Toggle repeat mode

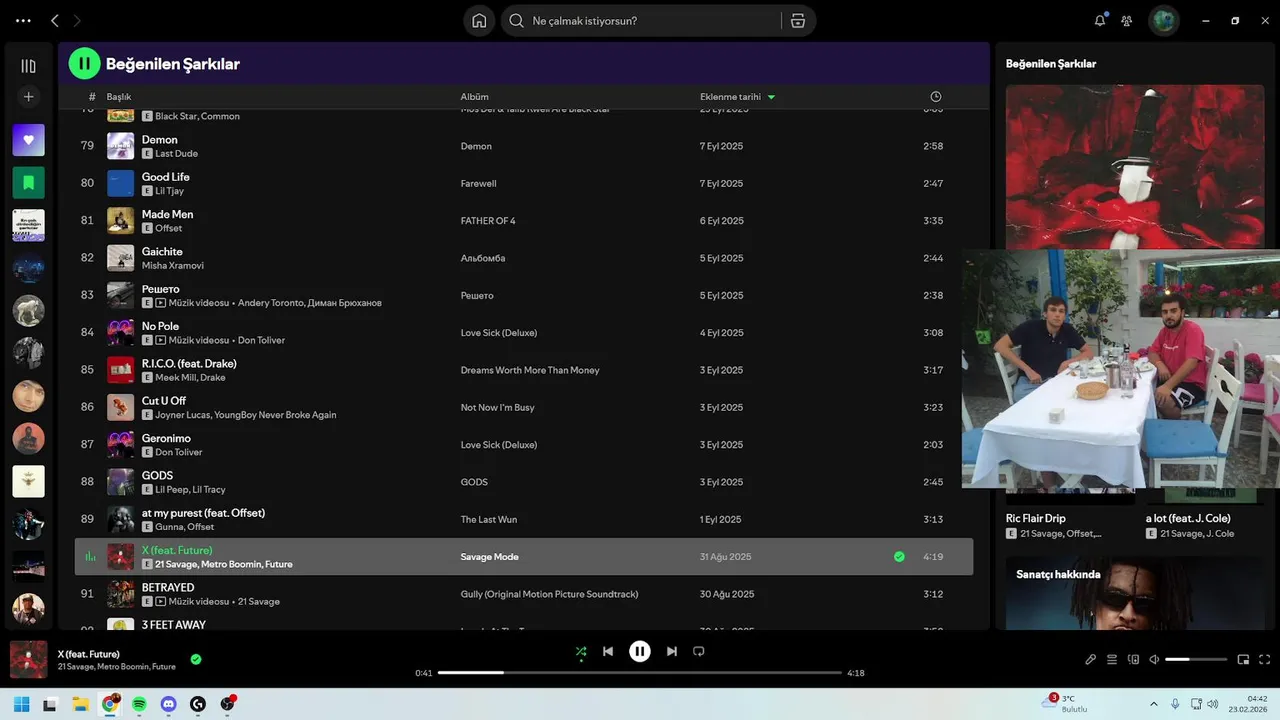699,651
